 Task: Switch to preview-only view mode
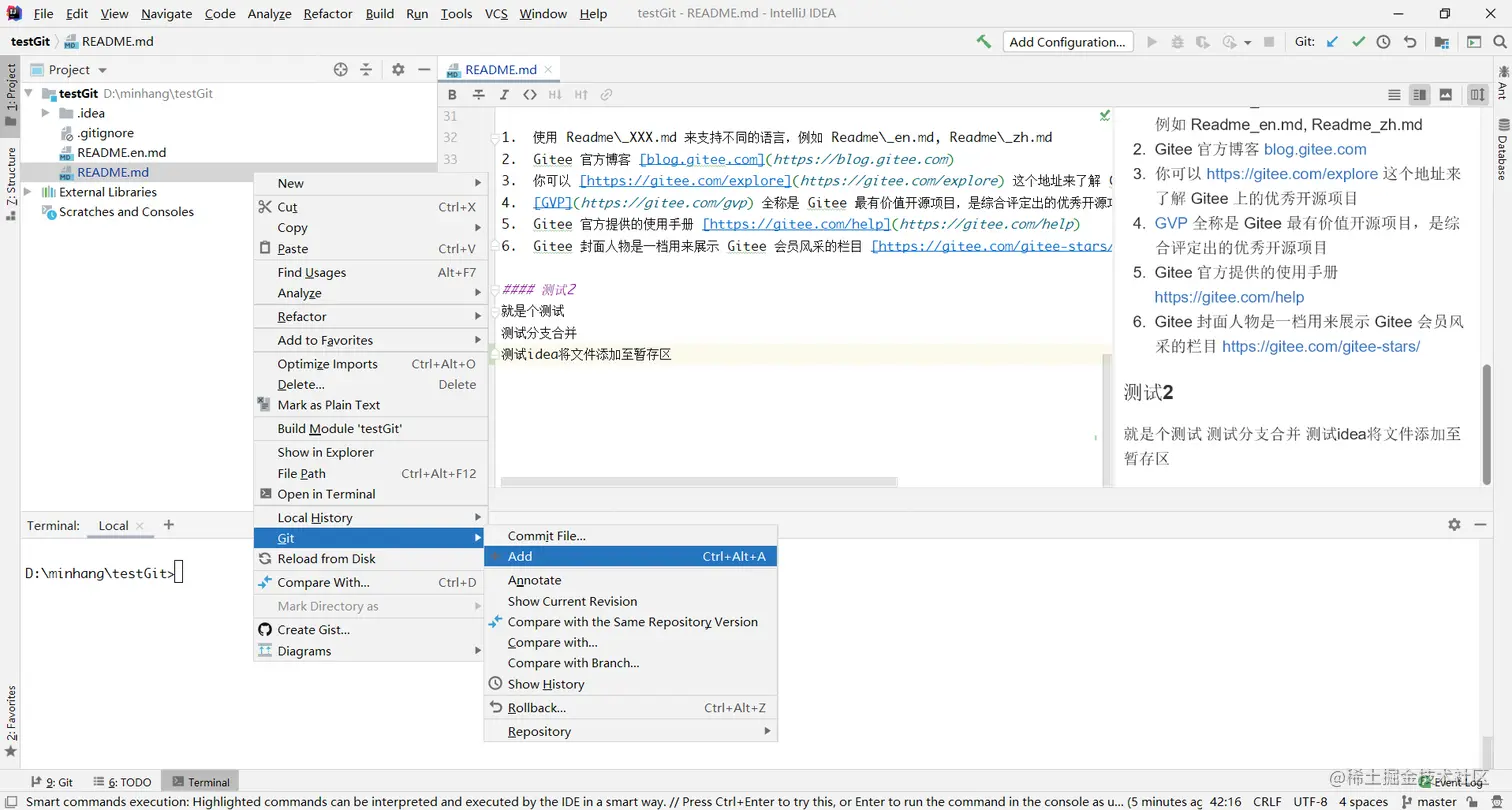click(1446, 95)
